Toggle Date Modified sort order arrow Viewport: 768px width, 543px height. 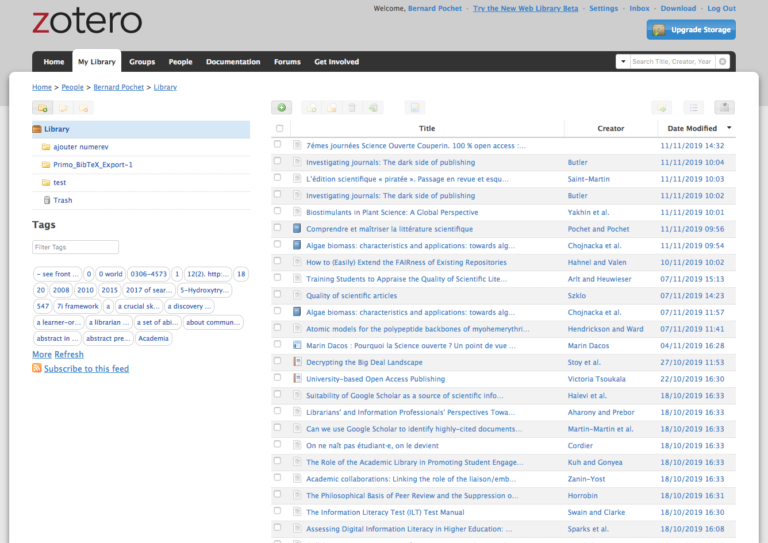[729, 128]
